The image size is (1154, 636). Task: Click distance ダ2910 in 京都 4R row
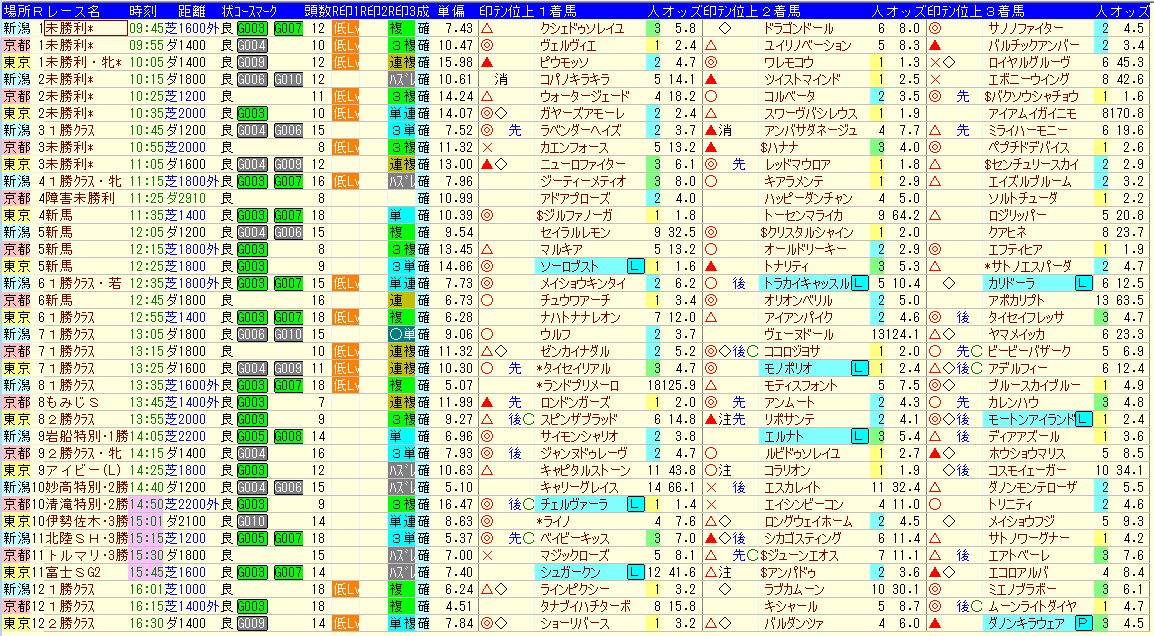pos(186,199)
